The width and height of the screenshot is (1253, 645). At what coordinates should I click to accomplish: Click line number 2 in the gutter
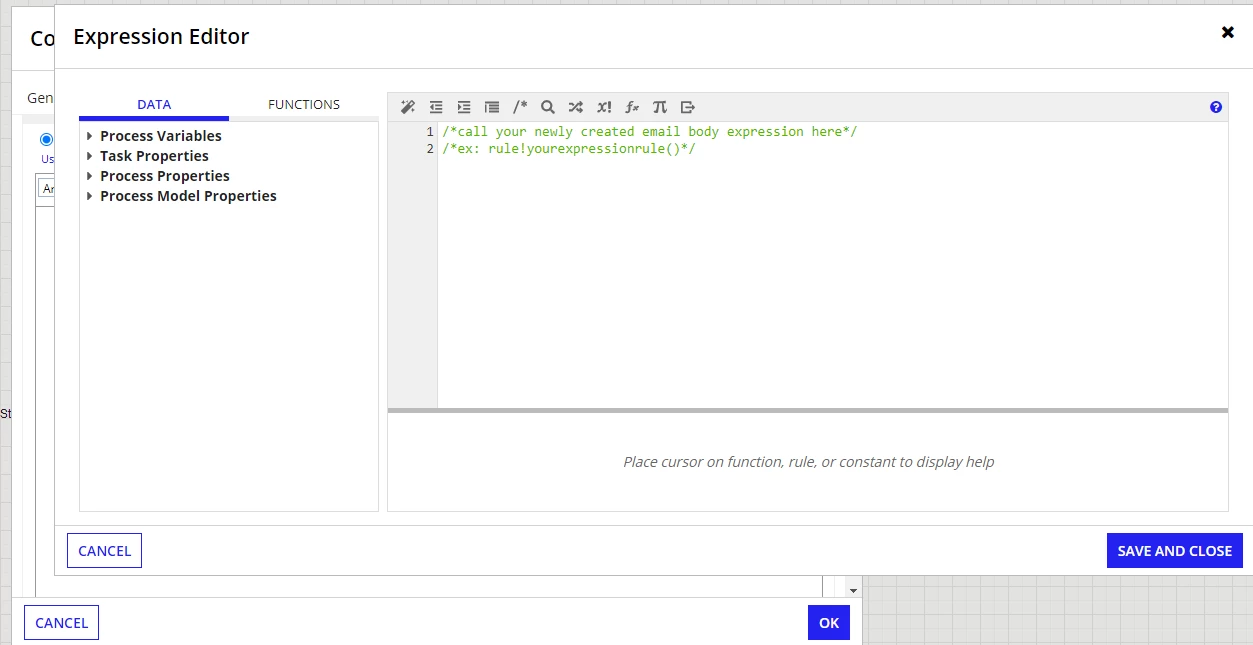[x=430, y=149]
